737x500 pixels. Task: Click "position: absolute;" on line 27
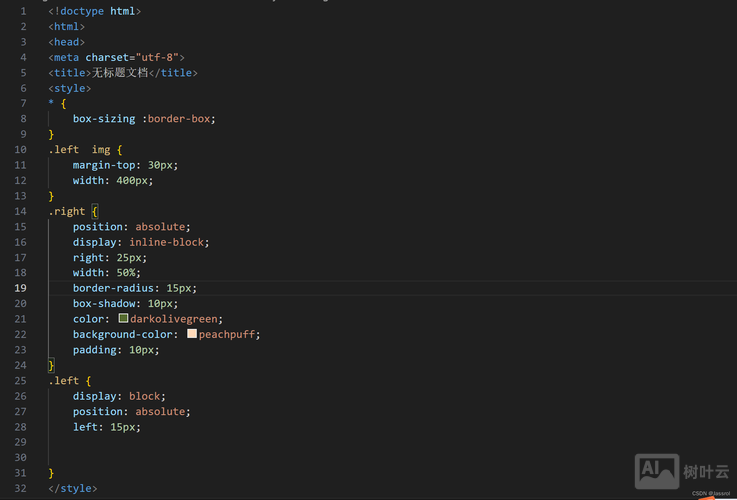pyautogui.click(x=132, y=412)
